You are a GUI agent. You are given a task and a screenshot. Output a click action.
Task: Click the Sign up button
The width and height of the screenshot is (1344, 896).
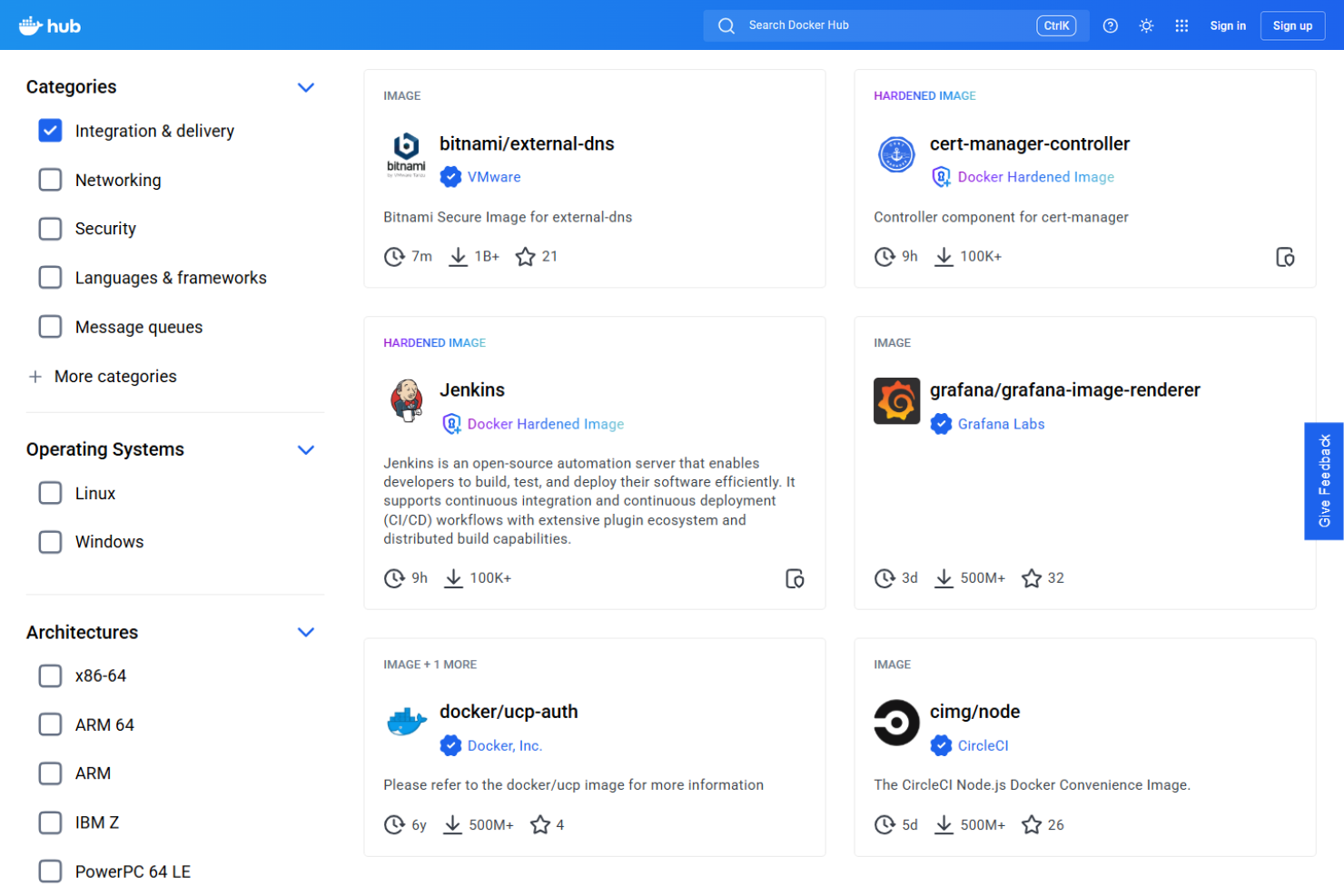(1292, 25)
